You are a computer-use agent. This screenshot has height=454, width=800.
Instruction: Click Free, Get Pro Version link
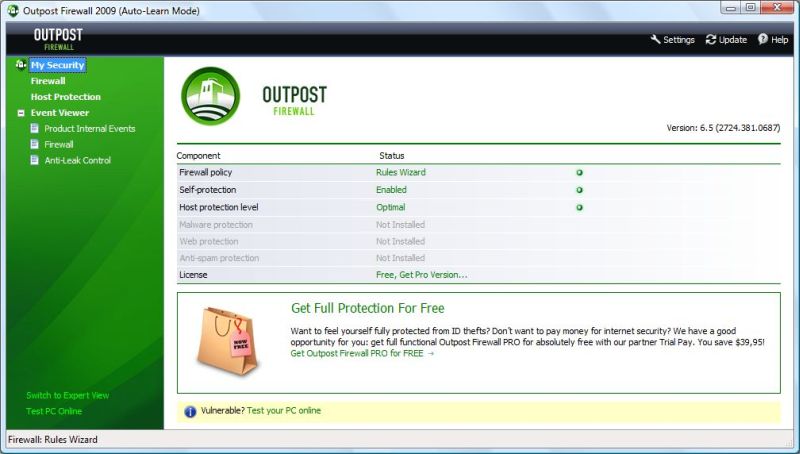click(421, 274)
